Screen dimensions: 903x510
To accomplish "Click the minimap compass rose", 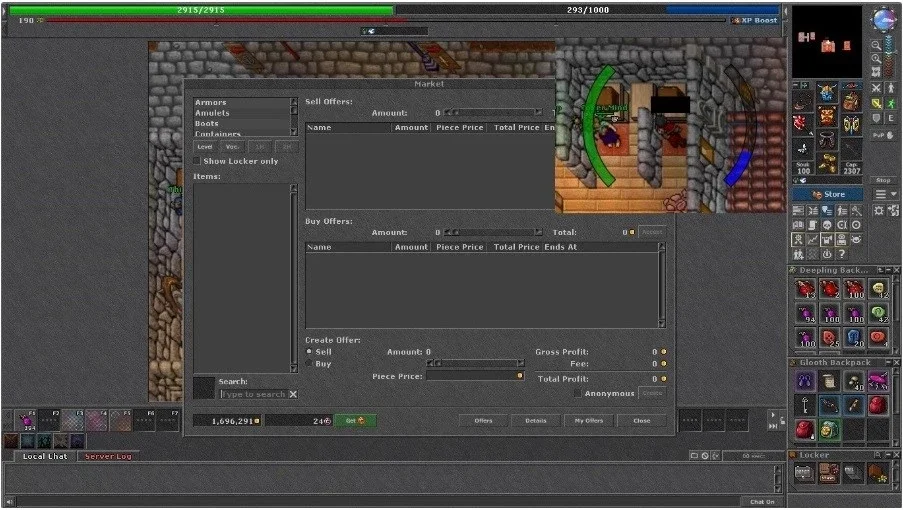I will tap(884, 18).
